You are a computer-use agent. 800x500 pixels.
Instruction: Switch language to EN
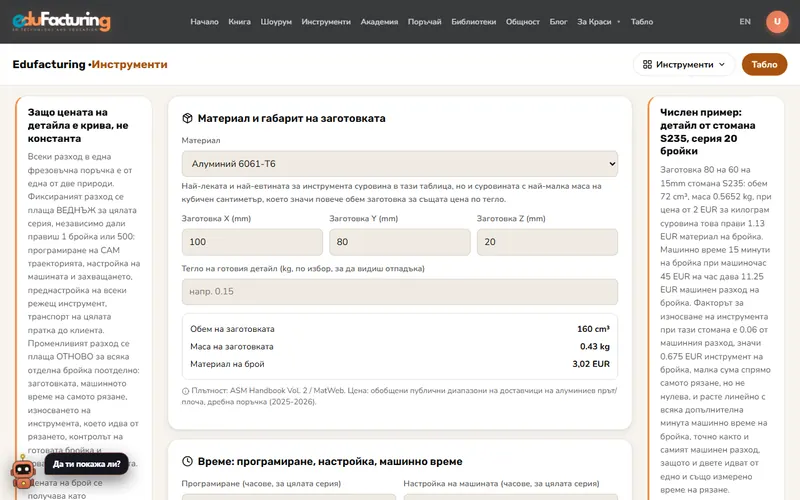[x=745, y=21]
